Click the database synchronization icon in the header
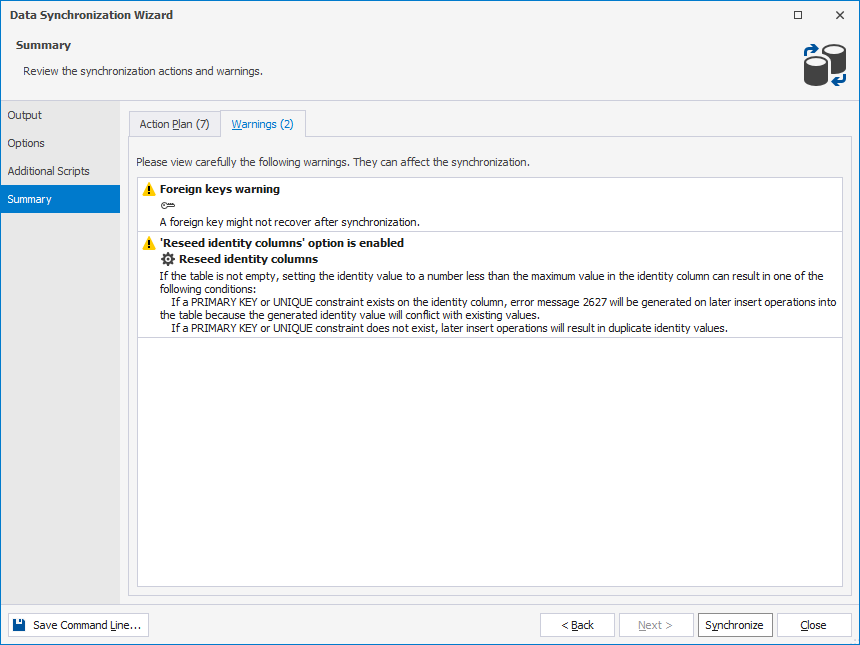 824,64
